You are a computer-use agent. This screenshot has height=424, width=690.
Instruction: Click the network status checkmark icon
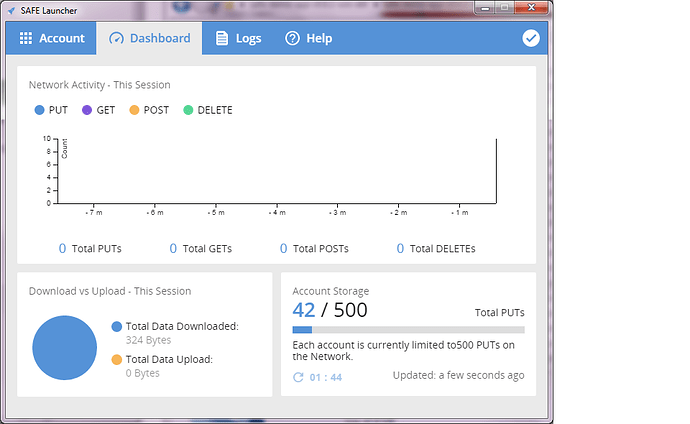[x=531, y=38]
